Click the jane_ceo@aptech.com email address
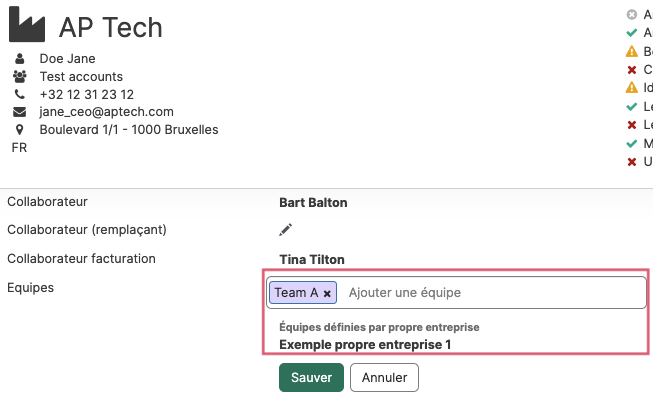653x396 pixels. click(x=107, y=112)
